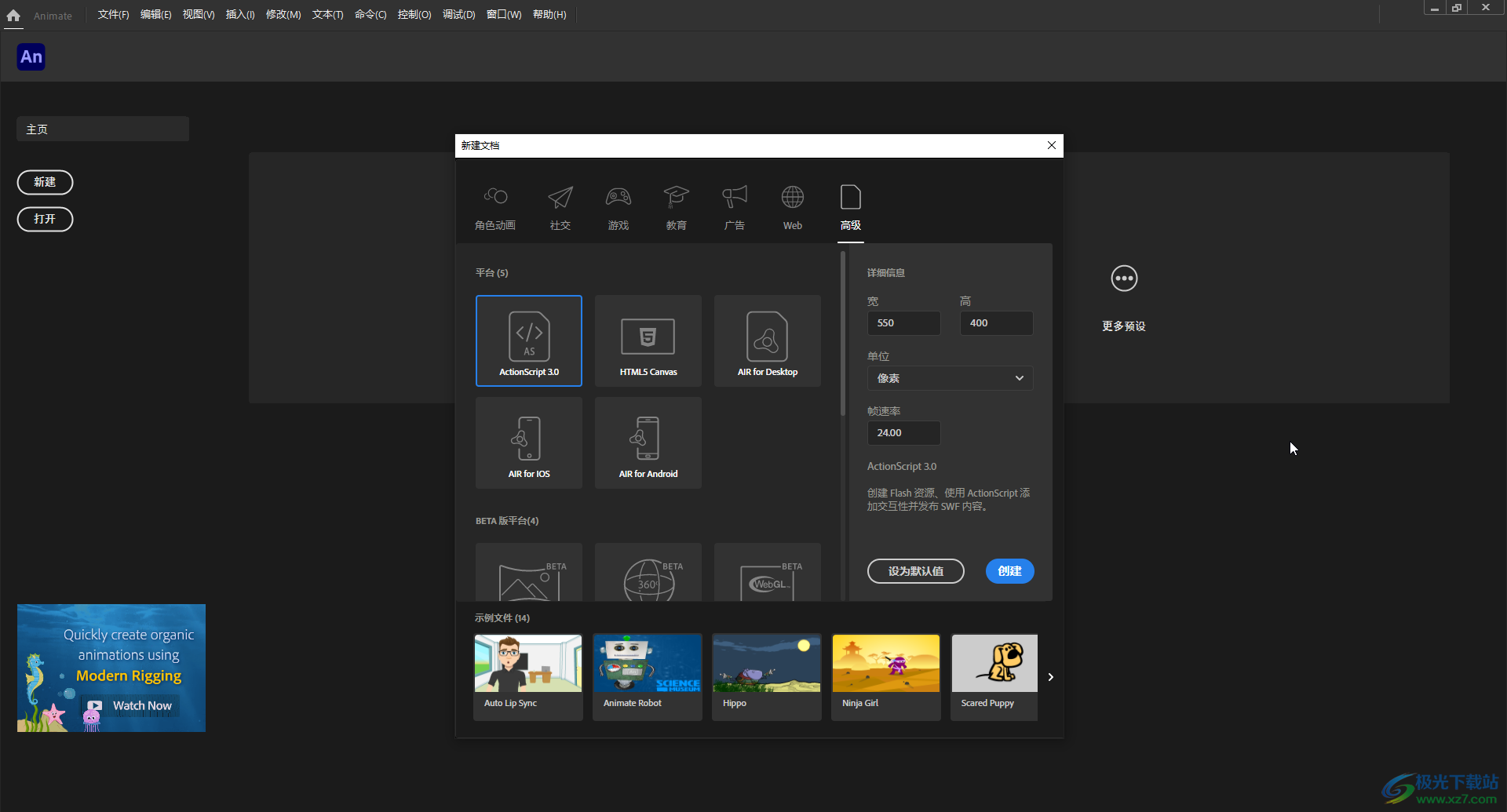Viewport: 1507px width, 812px height.
Task: Open the 单位 像素 dropdown
Action: point(950,378)
